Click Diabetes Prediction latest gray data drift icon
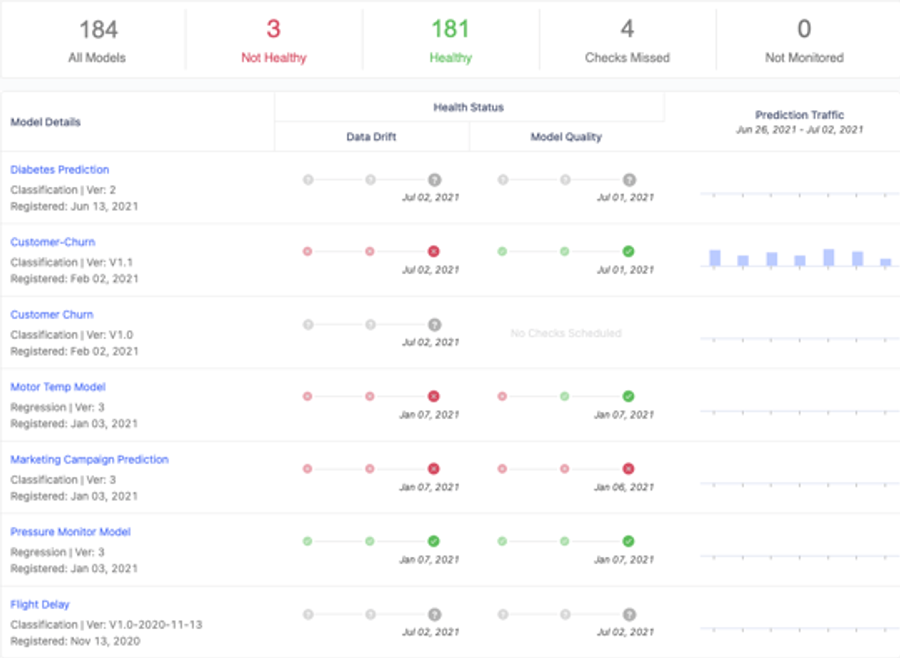This screenshot has height=658, width=900. click(x=435, y=180)
